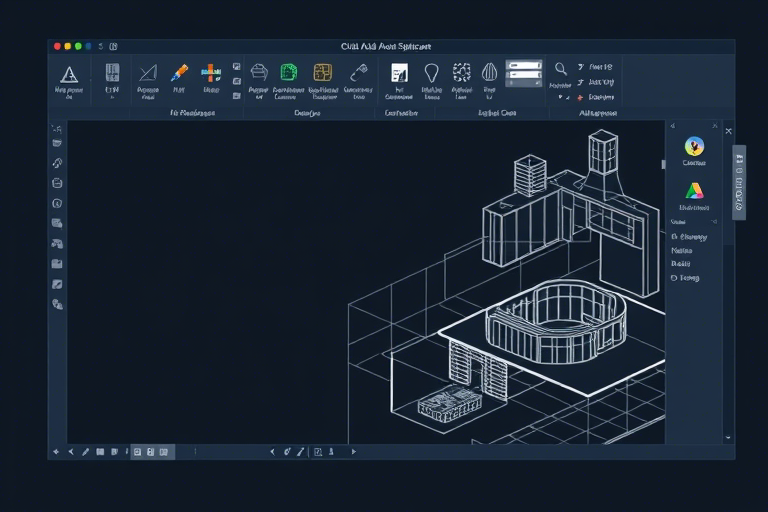Click the cylinder icon in left sidebar
Image resolution: width=768 pixels, height=512 pixels.
click(57, 183)
